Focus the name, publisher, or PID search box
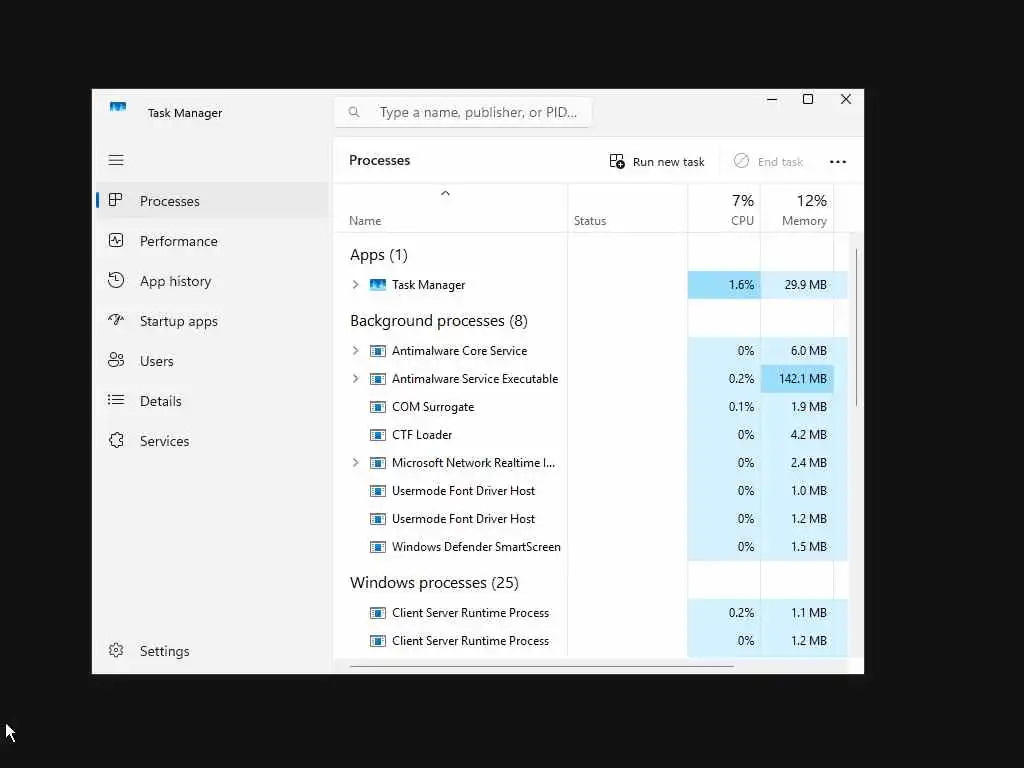This screenshot has height=768, width=1024. coord(463,112)
